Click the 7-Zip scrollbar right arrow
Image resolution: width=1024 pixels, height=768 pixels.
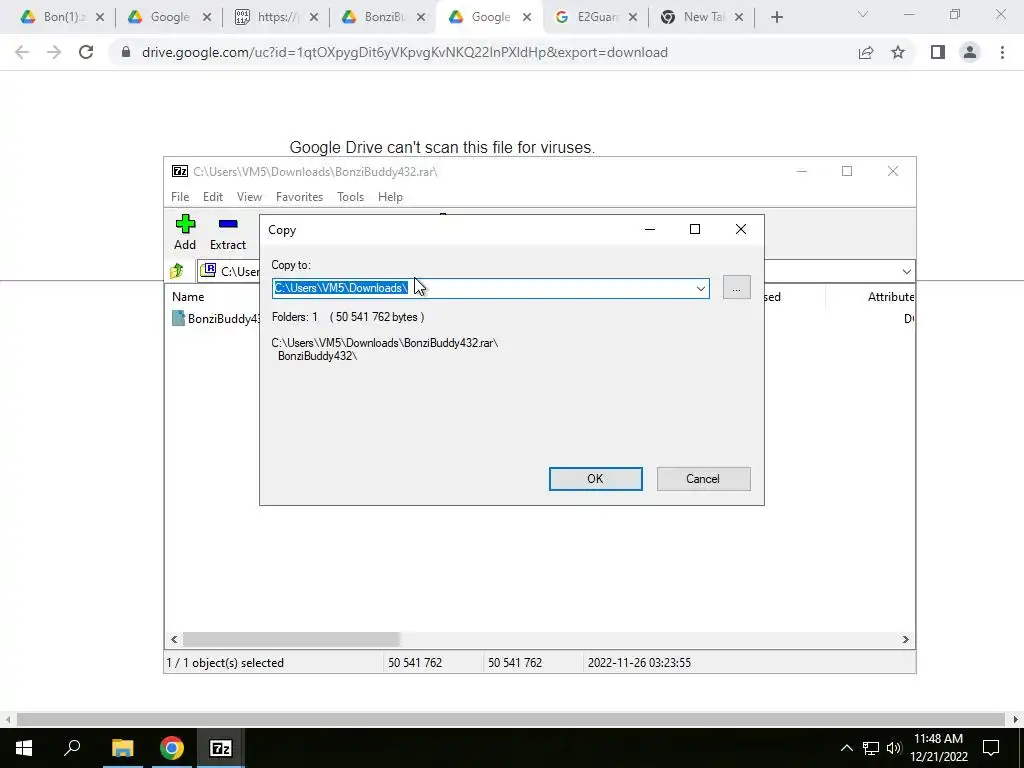905,639
